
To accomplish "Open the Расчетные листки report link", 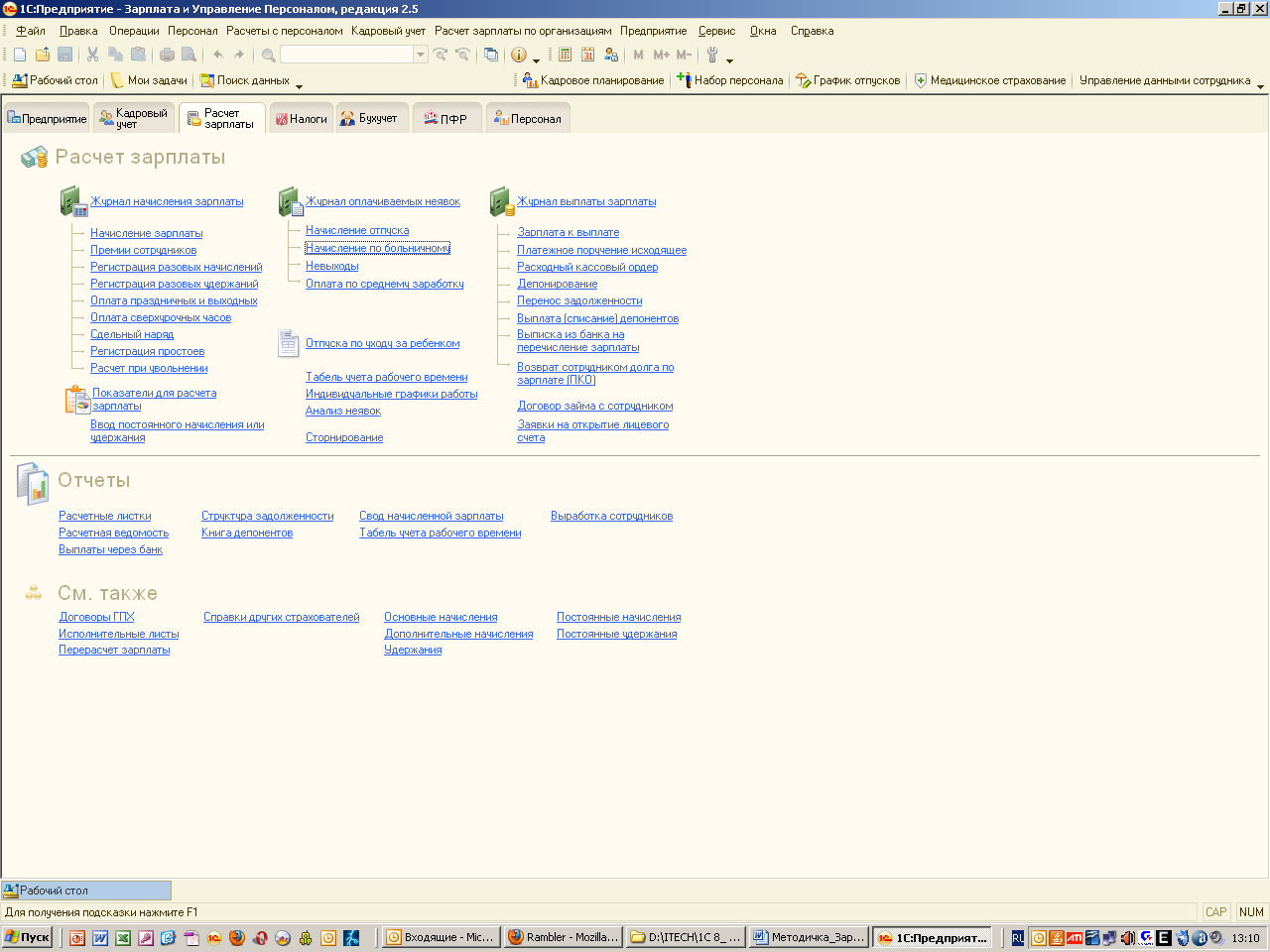I will (105, 516).
